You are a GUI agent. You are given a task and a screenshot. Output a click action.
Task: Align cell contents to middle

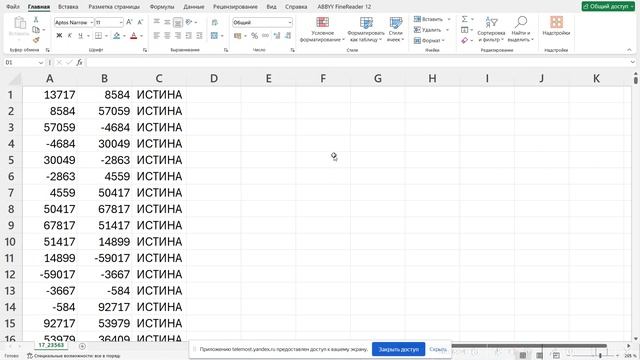coord(167,22)
